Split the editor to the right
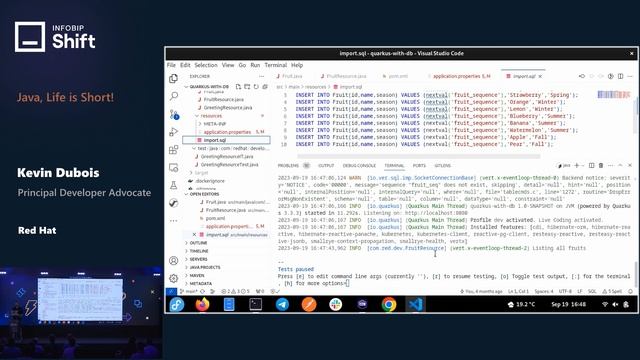640x360 pixels. [620, 76]
